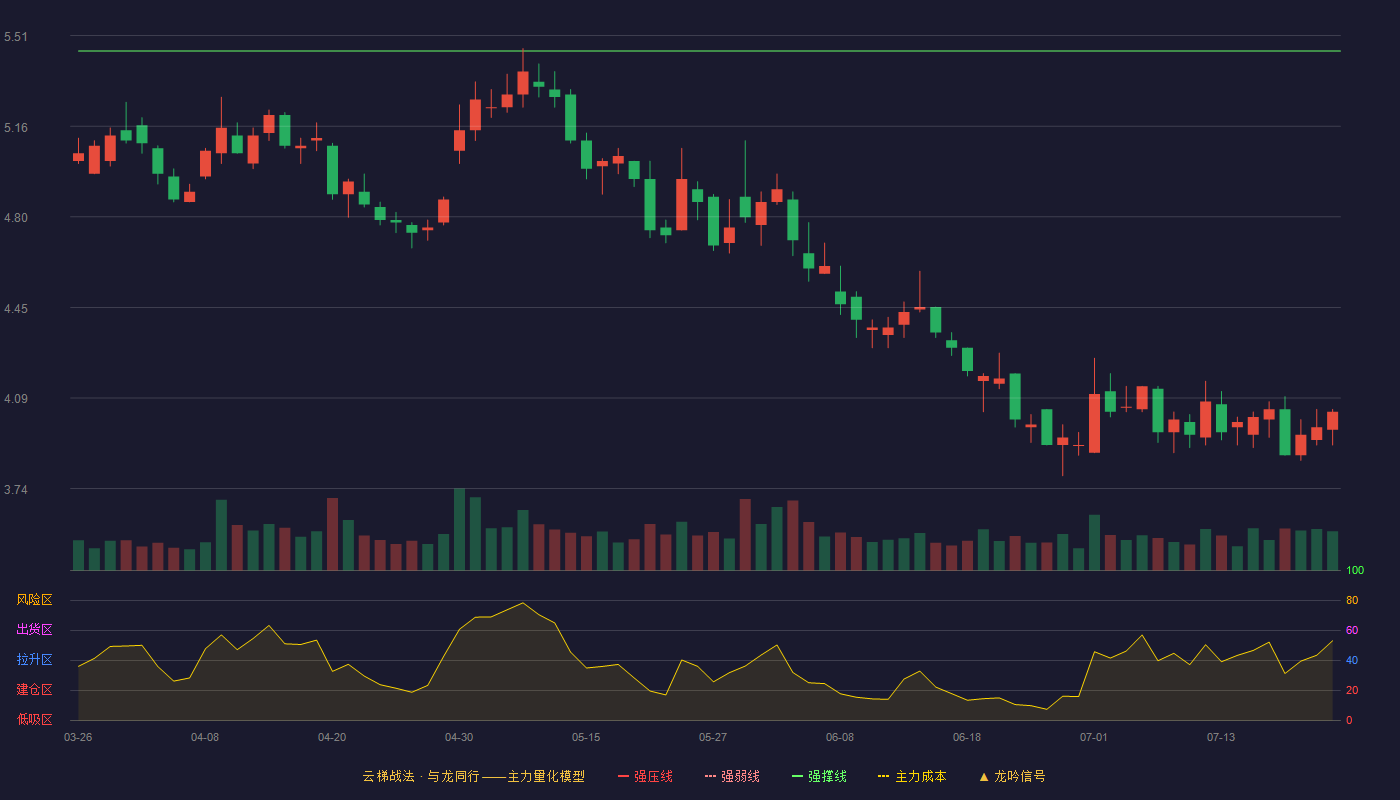This screenshot has height=800, width=1400.
Task: Click the red dash icon of 强压线
Action: (623, 776)
